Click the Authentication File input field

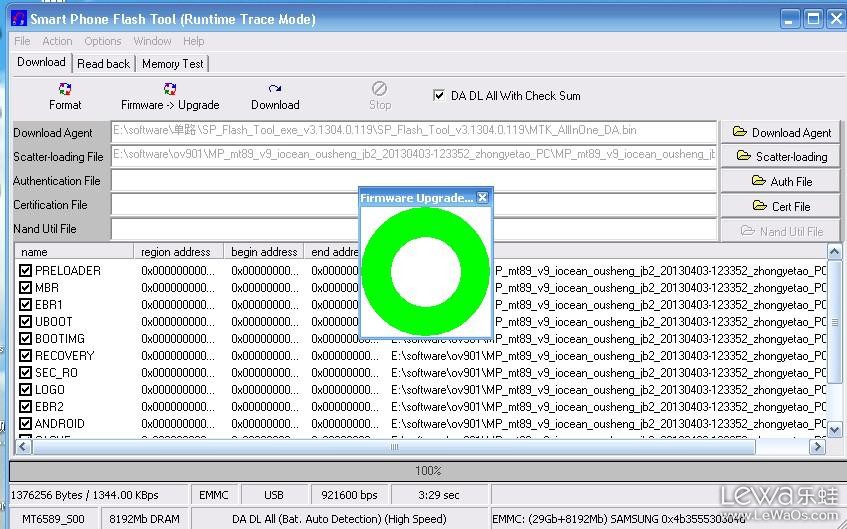235,181
